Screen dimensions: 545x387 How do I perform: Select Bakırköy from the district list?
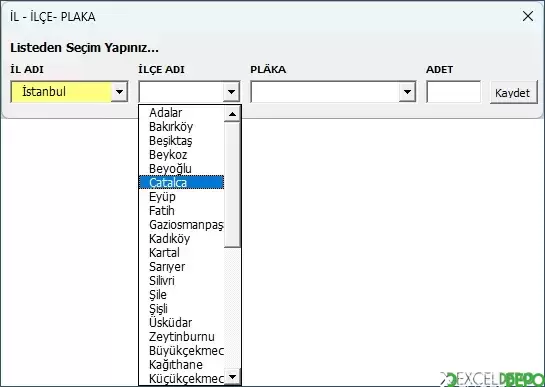[x=181, y=127]
